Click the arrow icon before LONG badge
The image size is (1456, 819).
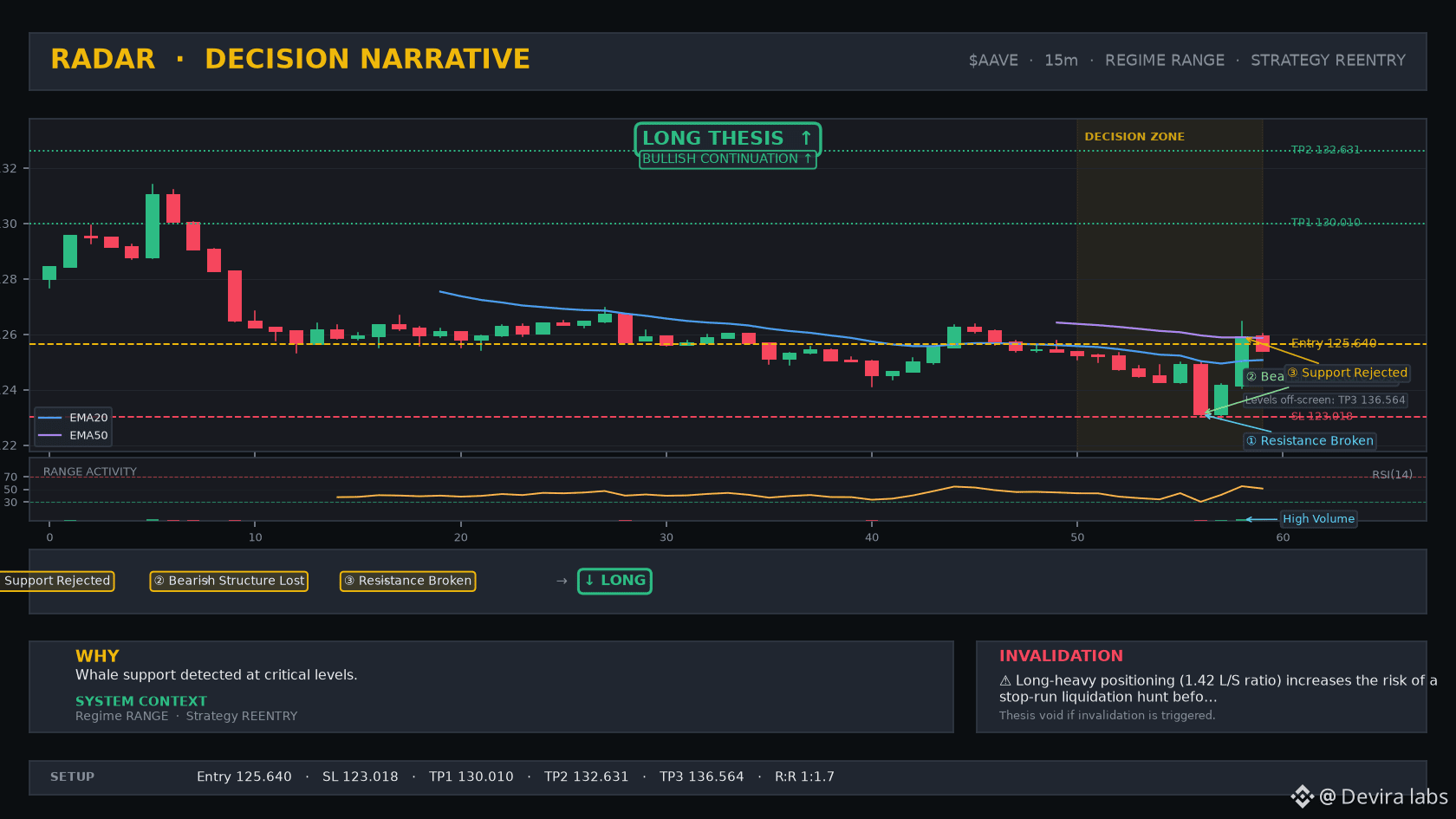(562, 581)
